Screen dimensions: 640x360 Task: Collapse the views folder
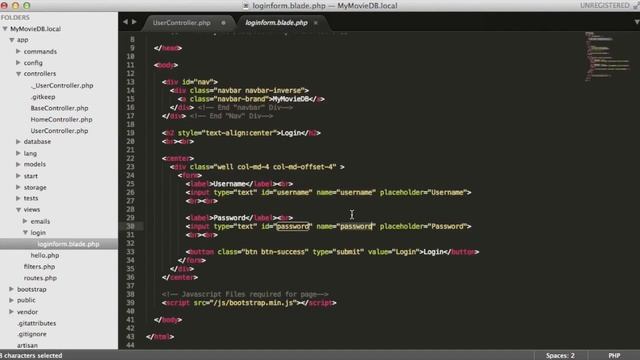[18, 209]
